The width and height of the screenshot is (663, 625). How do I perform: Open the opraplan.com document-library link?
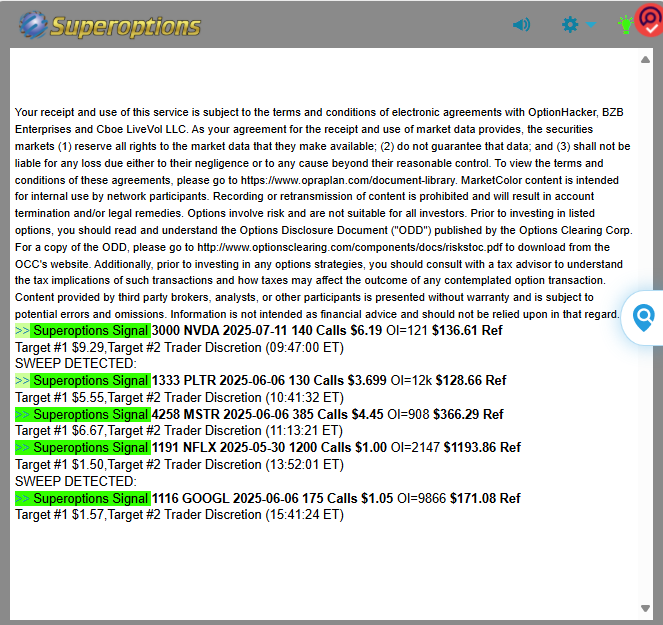348,180
